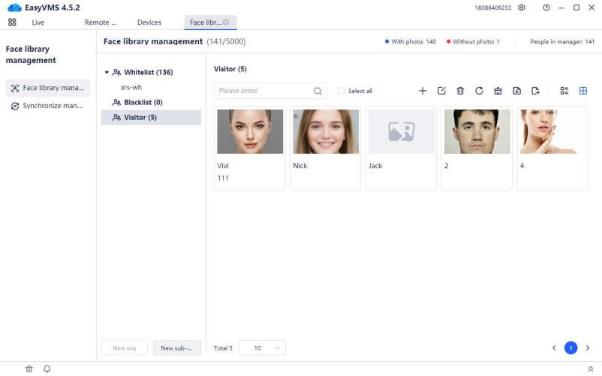Click the alarm icon in status bar
Viewport: 602px width, 376px height.
[x=29, y=369]
